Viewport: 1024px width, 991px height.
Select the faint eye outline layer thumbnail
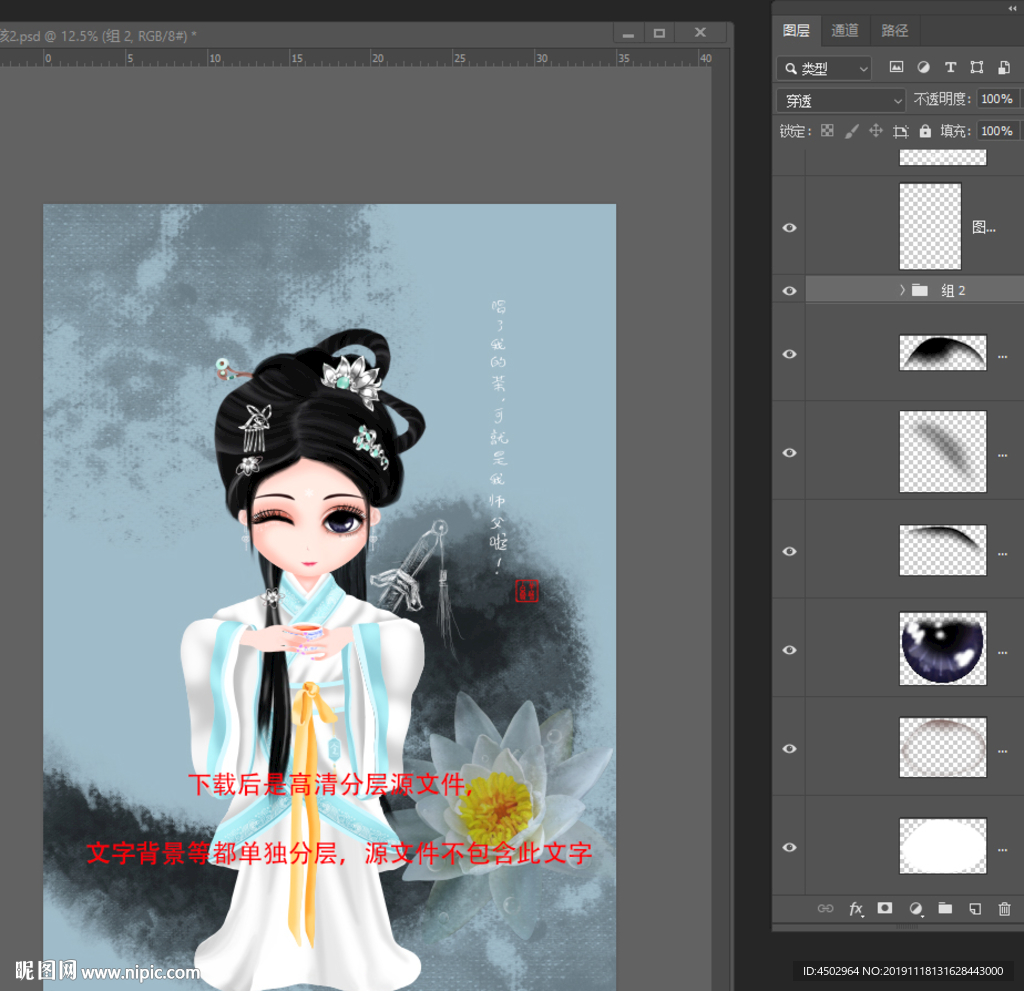point(943,747)
